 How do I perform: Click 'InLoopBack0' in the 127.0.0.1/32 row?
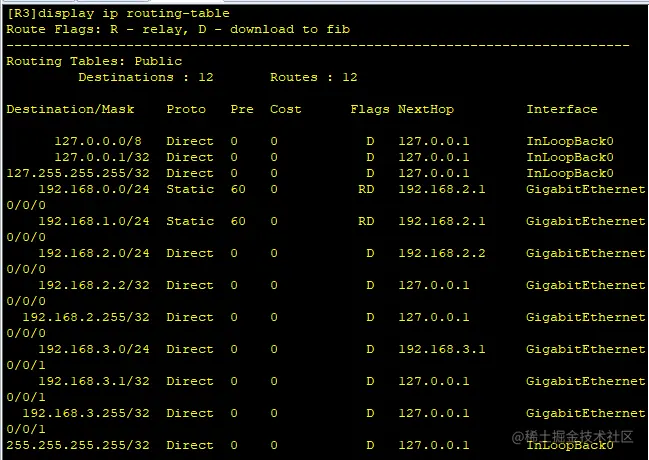tap(570, 157)
